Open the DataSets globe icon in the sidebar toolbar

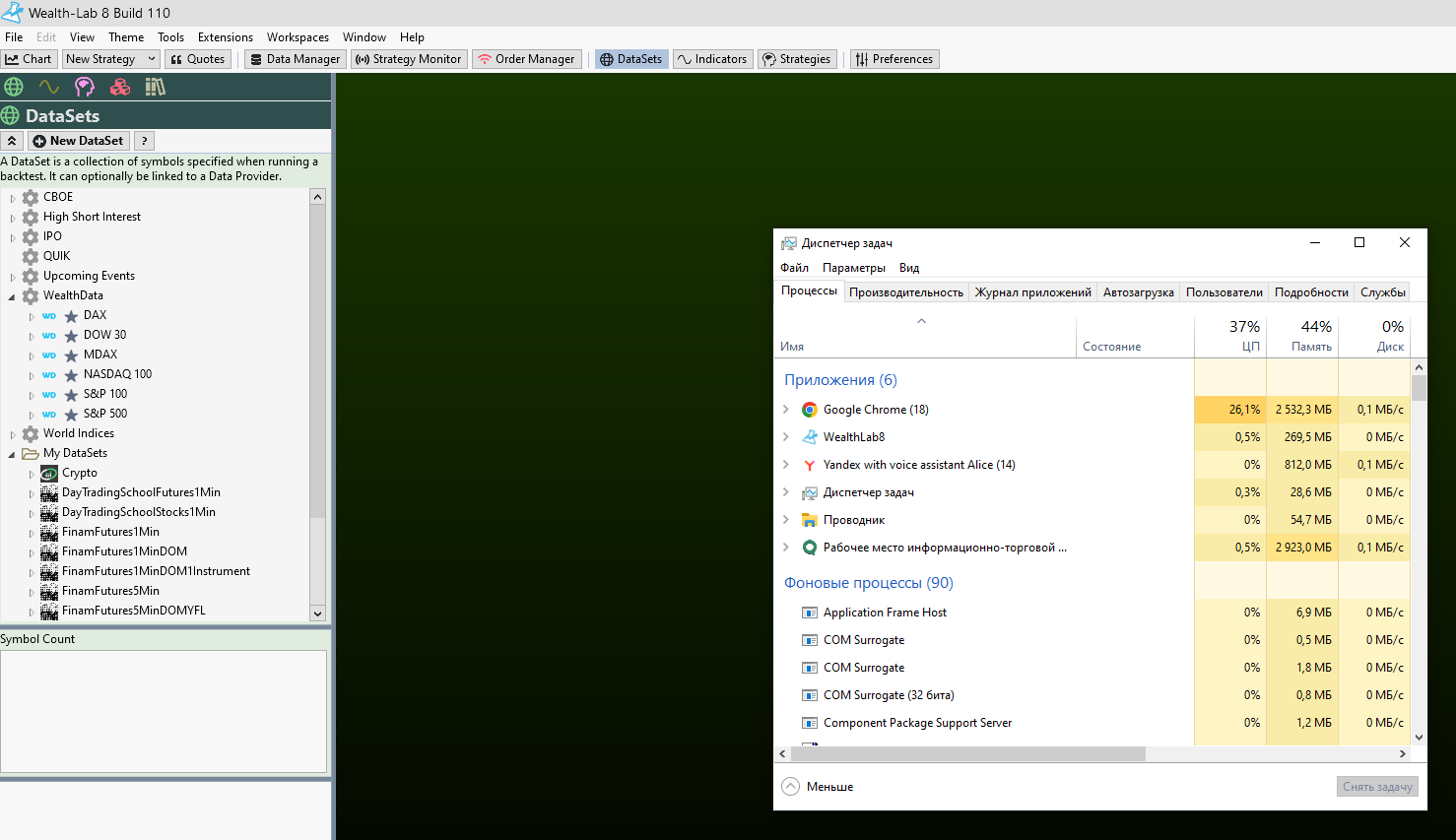(14, 87)
